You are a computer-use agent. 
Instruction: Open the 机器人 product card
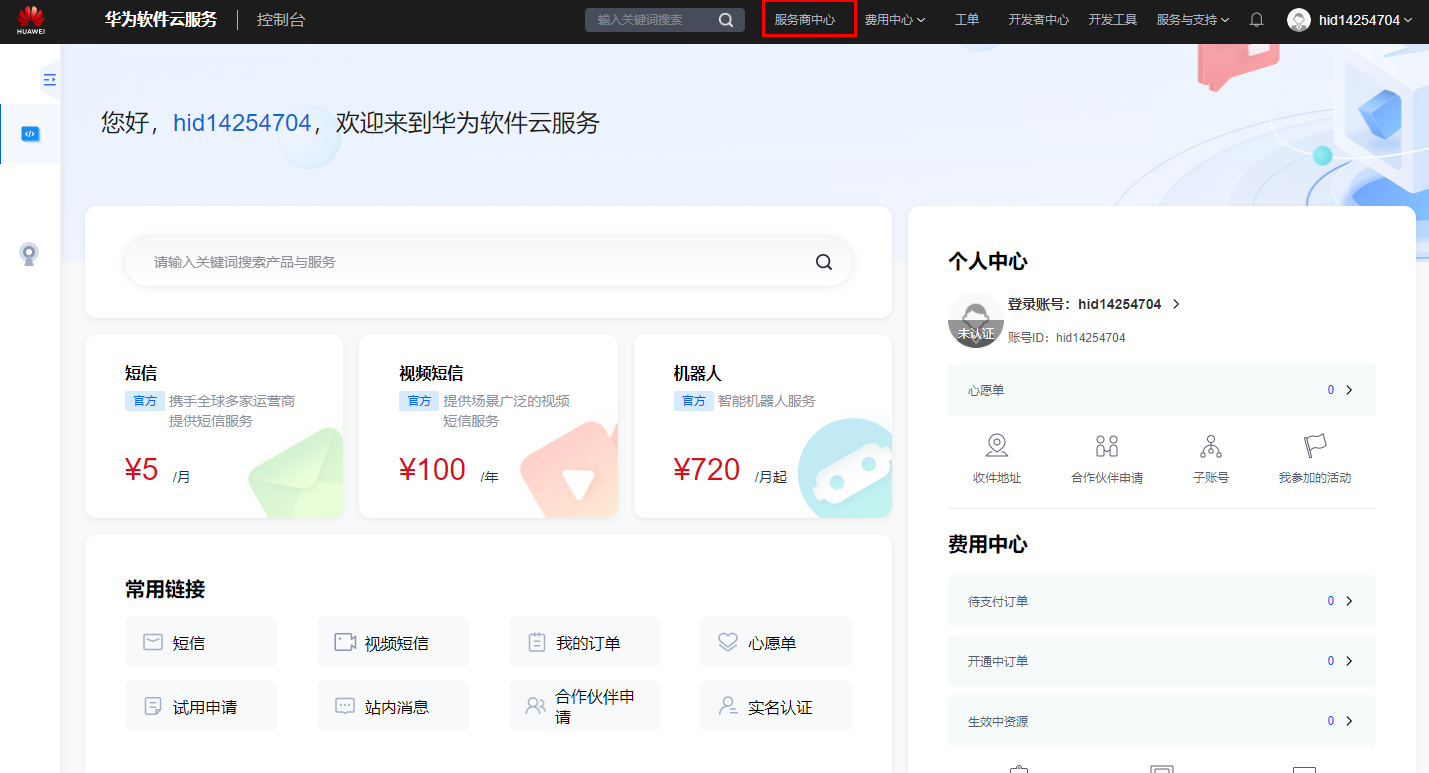point(763,426)
